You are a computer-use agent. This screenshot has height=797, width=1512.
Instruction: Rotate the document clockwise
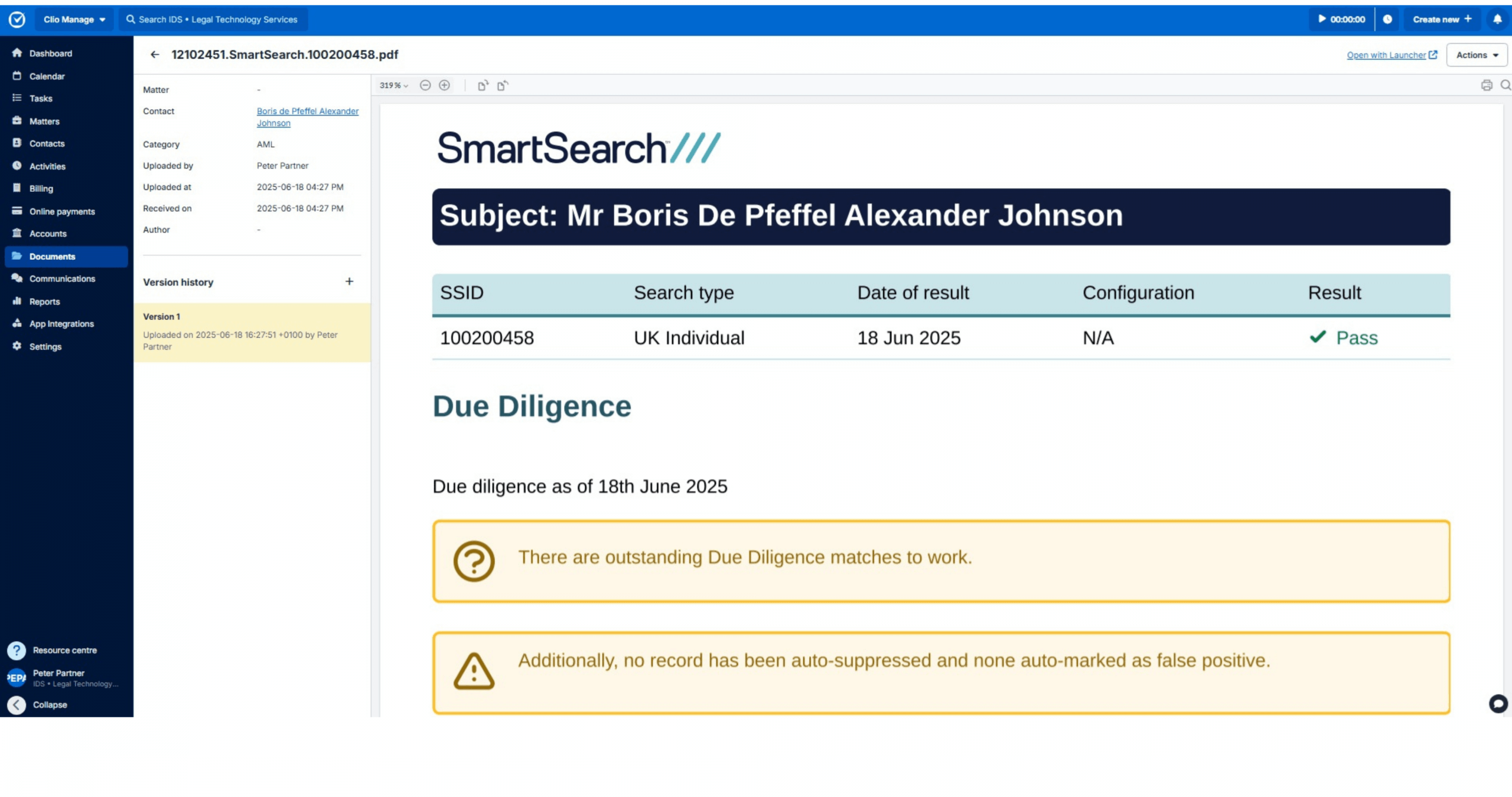coord(483,86)
